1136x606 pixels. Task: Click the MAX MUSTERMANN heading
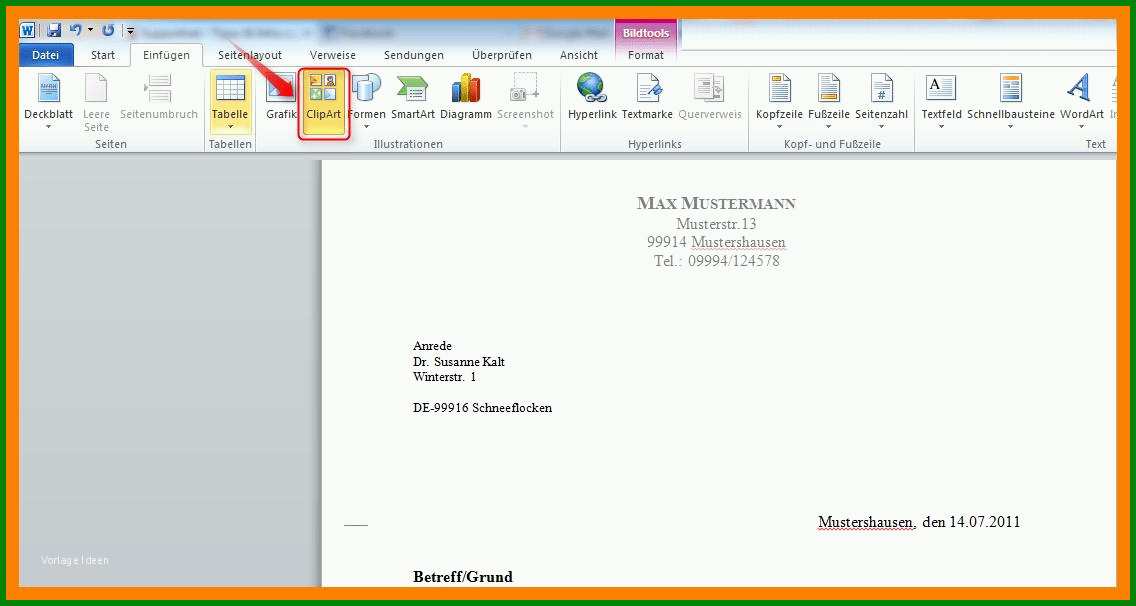717,203
